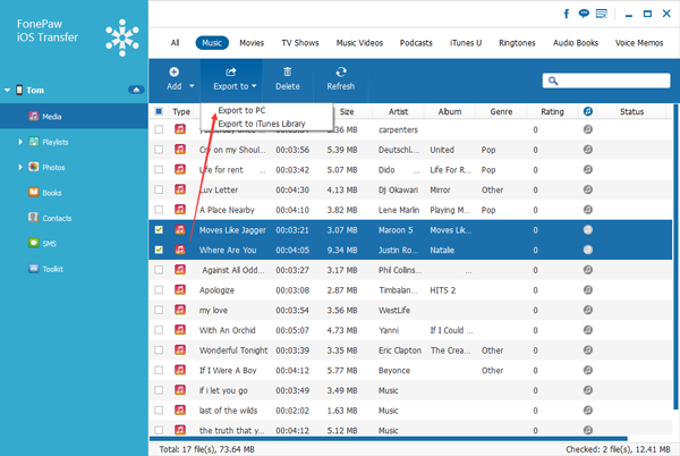The image size is (680, 456).
Task: Click music type icon for Apologize
Action: pos(180,290)
